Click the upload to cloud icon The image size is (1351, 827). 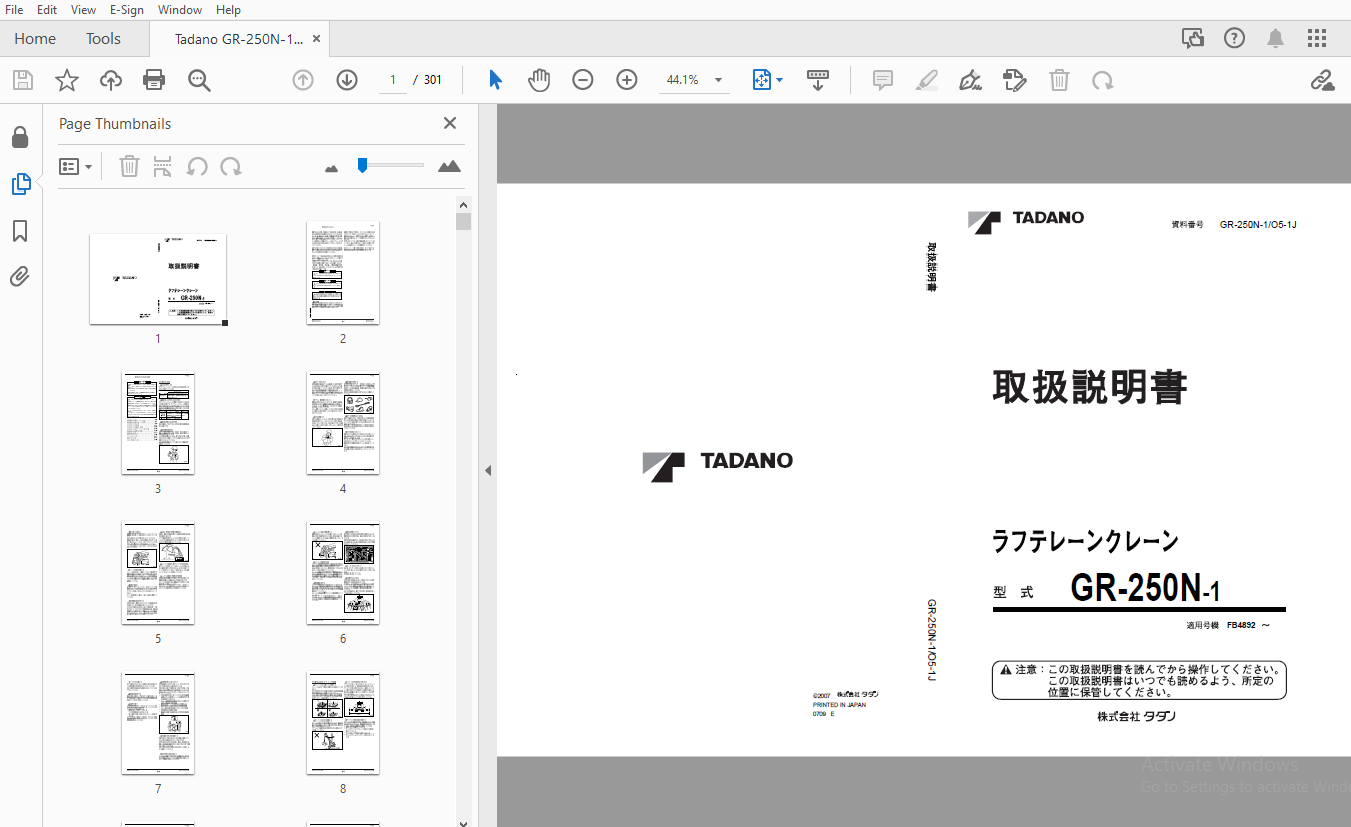coord(110,80)
